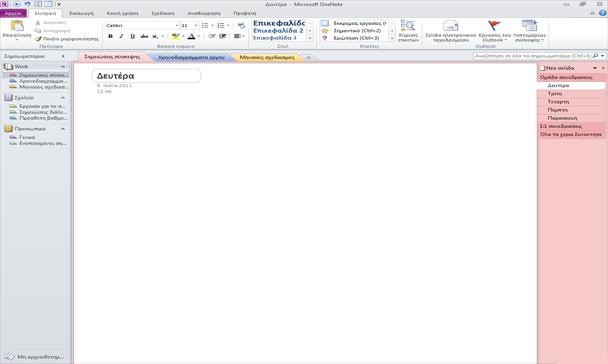Click the E-mail Page icon

tap(451, 26)
